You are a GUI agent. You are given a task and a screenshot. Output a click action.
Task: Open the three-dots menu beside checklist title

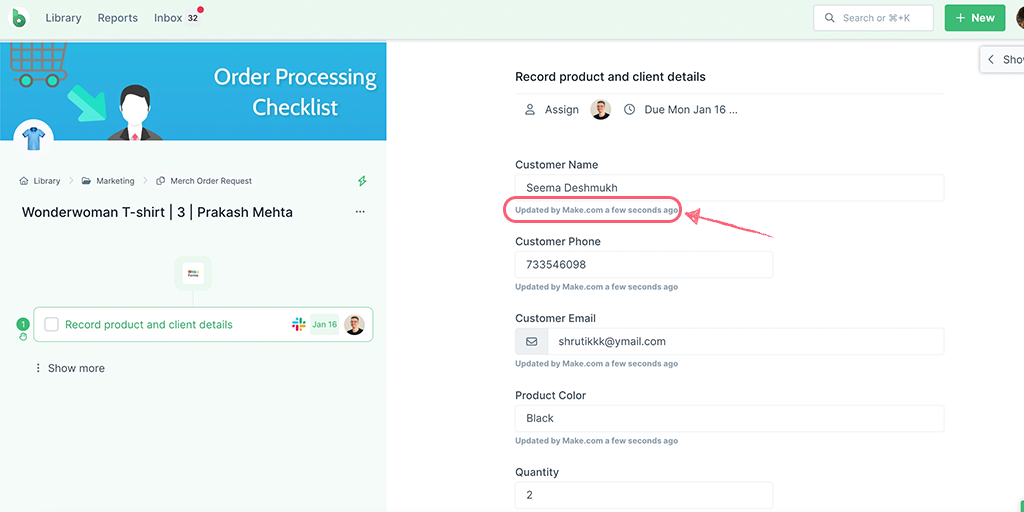360,212
